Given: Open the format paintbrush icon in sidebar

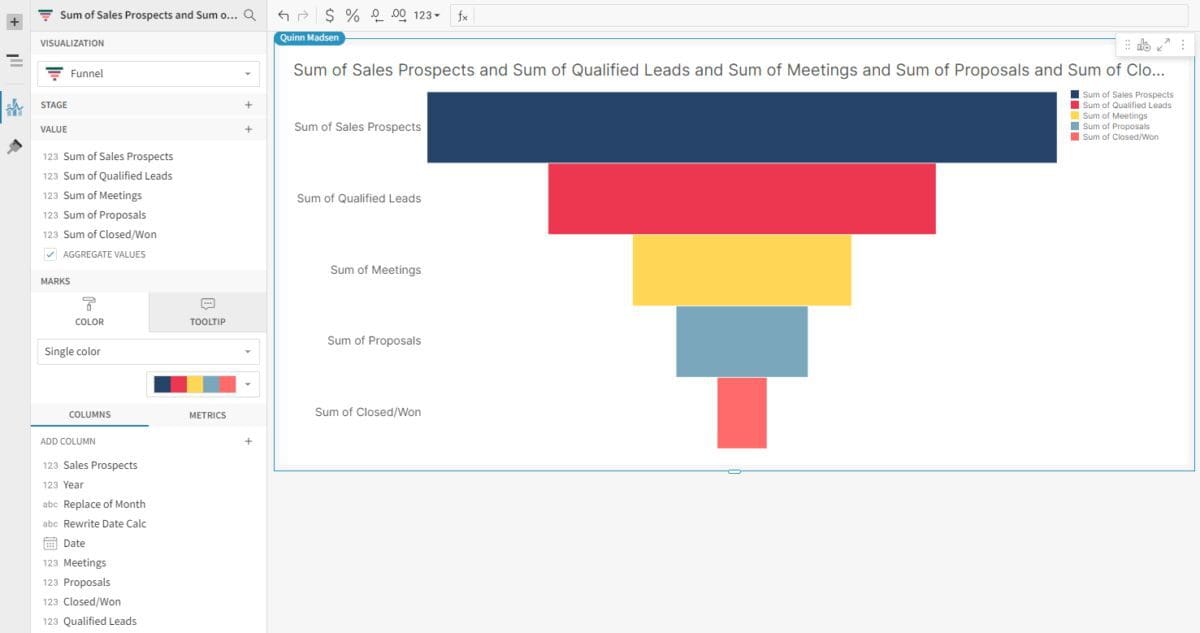Looking at the screenshot, I should pos(14,147).
